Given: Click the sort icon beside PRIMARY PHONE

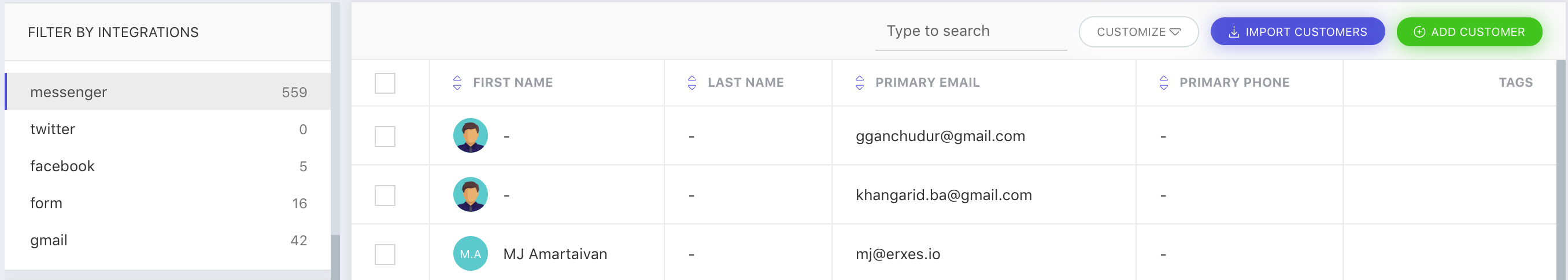Looking at the screenshot, I should [1163, 83].
